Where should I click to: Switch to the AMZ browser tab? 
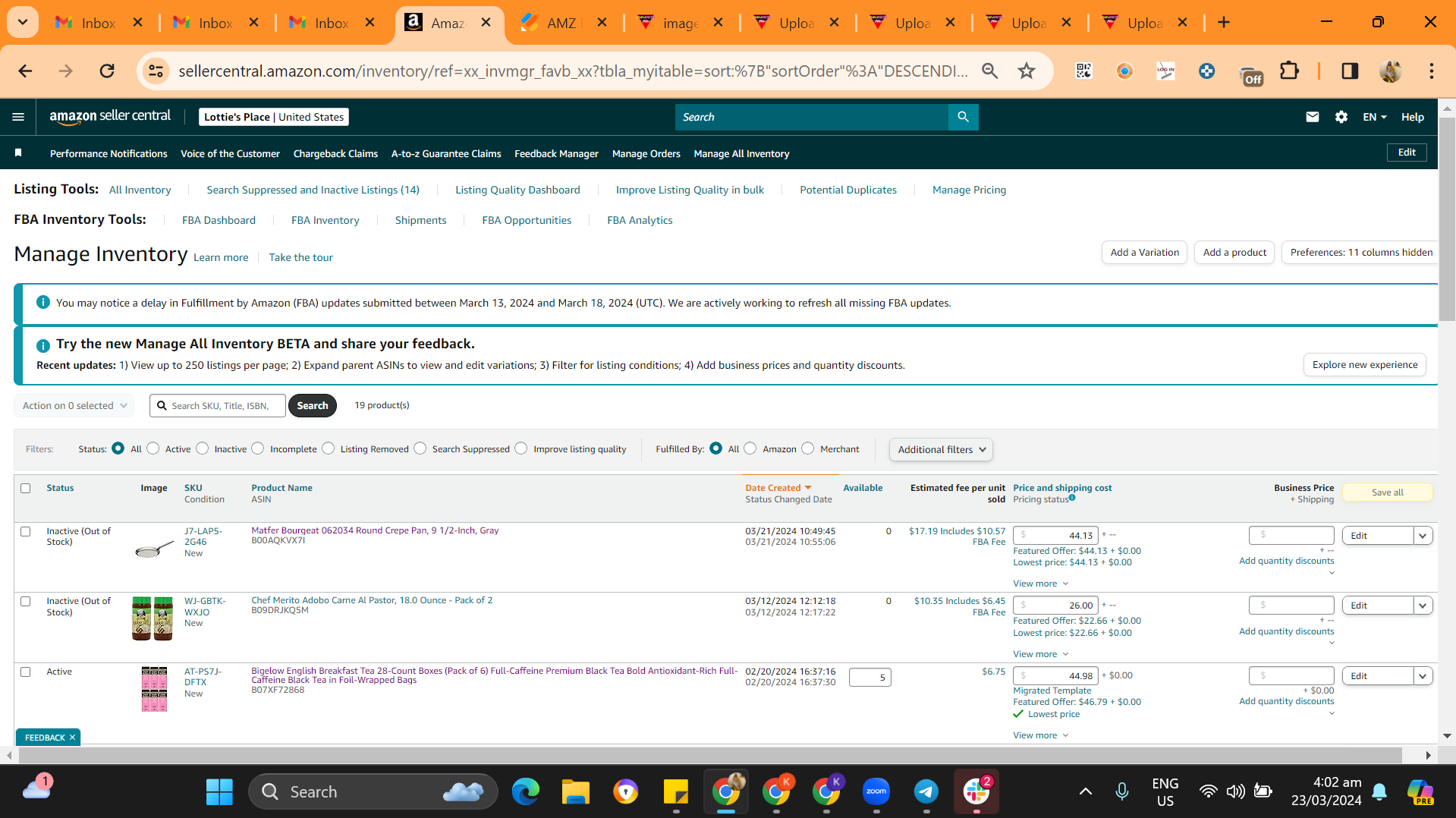coord(564,23)
